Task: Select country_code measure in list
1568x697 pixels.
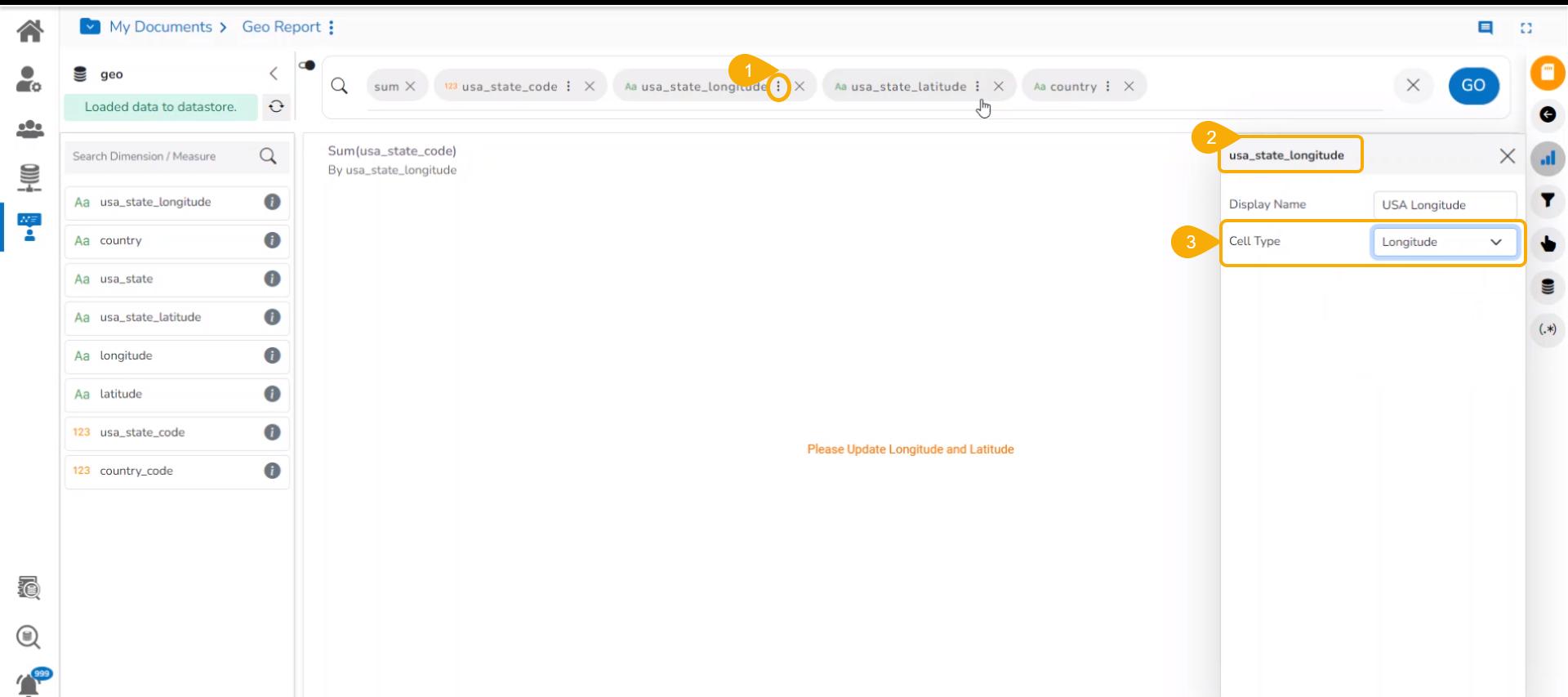Action: pos(177,471)
